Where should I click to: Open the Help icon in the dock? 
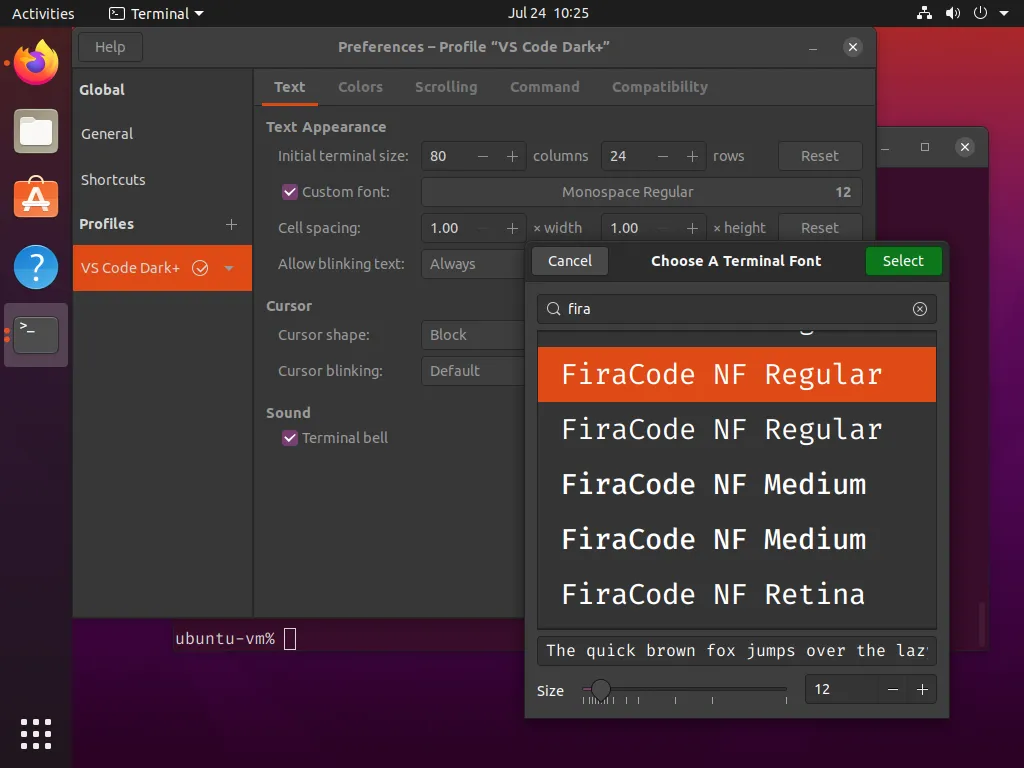(36, 267)
